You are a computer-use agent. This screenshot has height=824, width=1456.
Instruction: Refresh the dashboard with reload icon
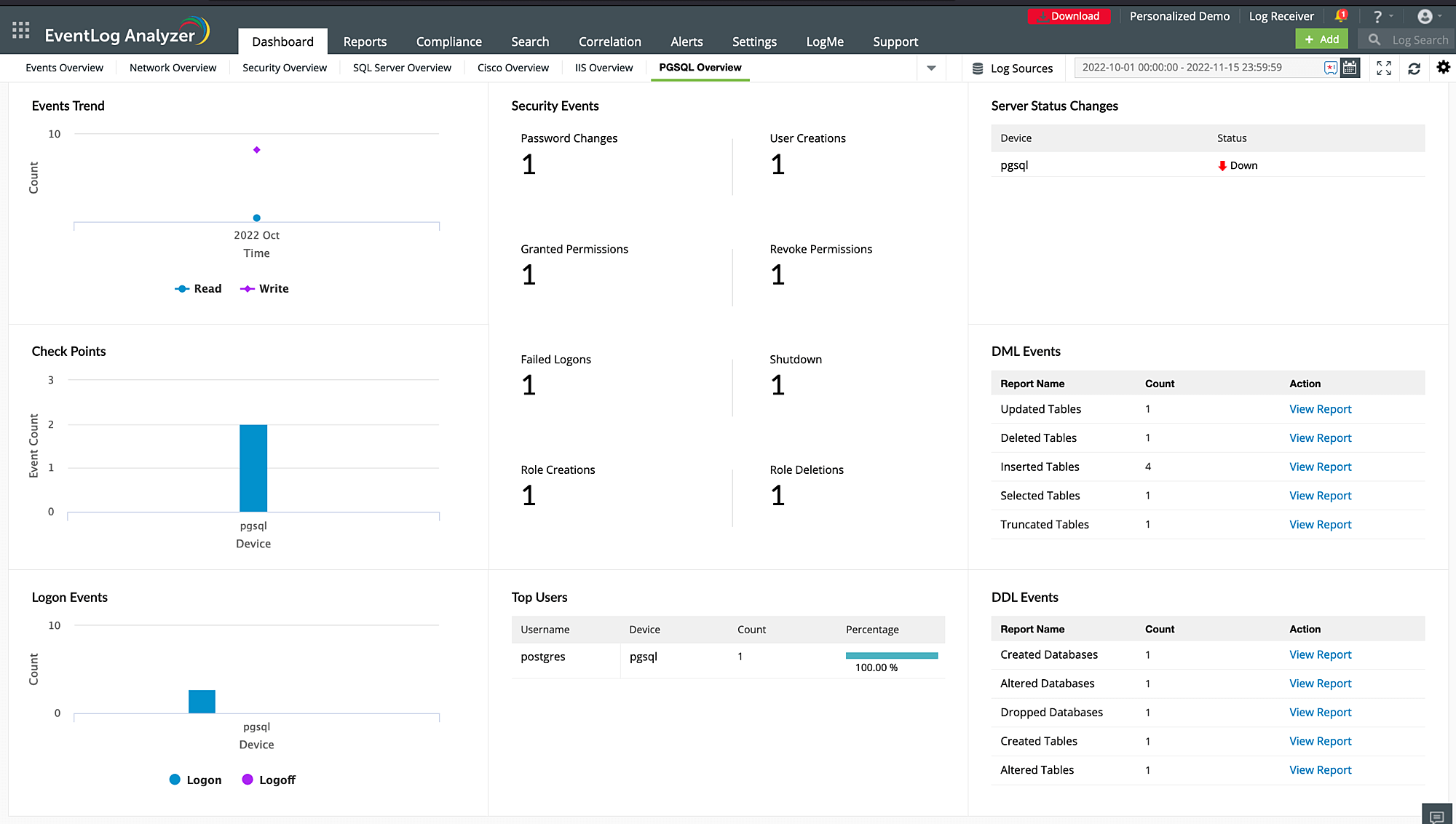tap(1414, 68)
